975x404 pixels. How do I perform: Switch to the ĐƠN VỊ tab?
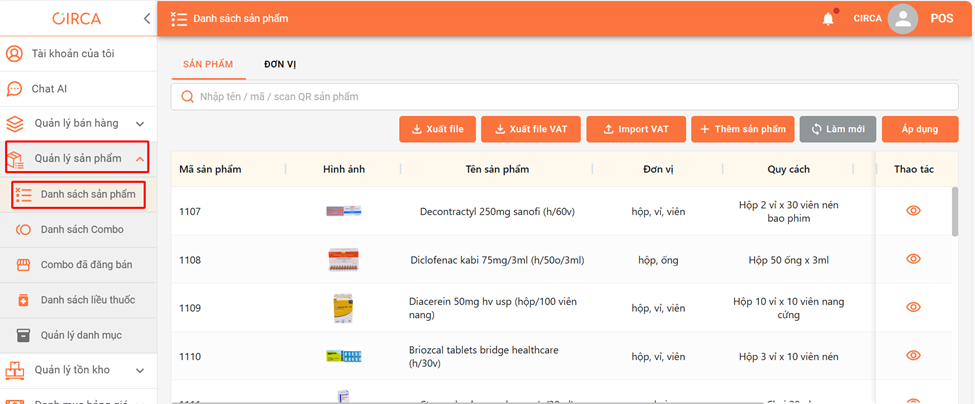280,64
